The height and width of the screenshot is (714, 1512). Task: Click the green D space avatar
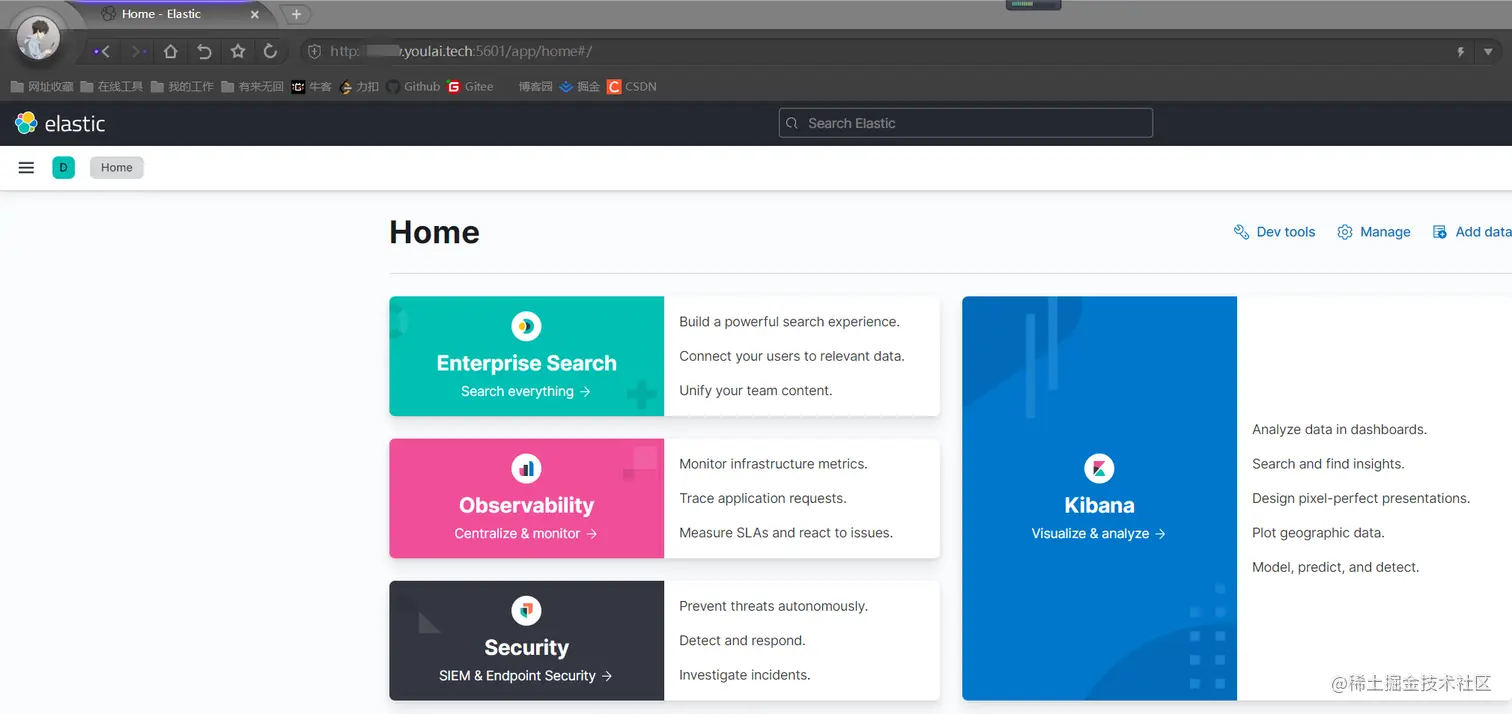coord(63,168)
